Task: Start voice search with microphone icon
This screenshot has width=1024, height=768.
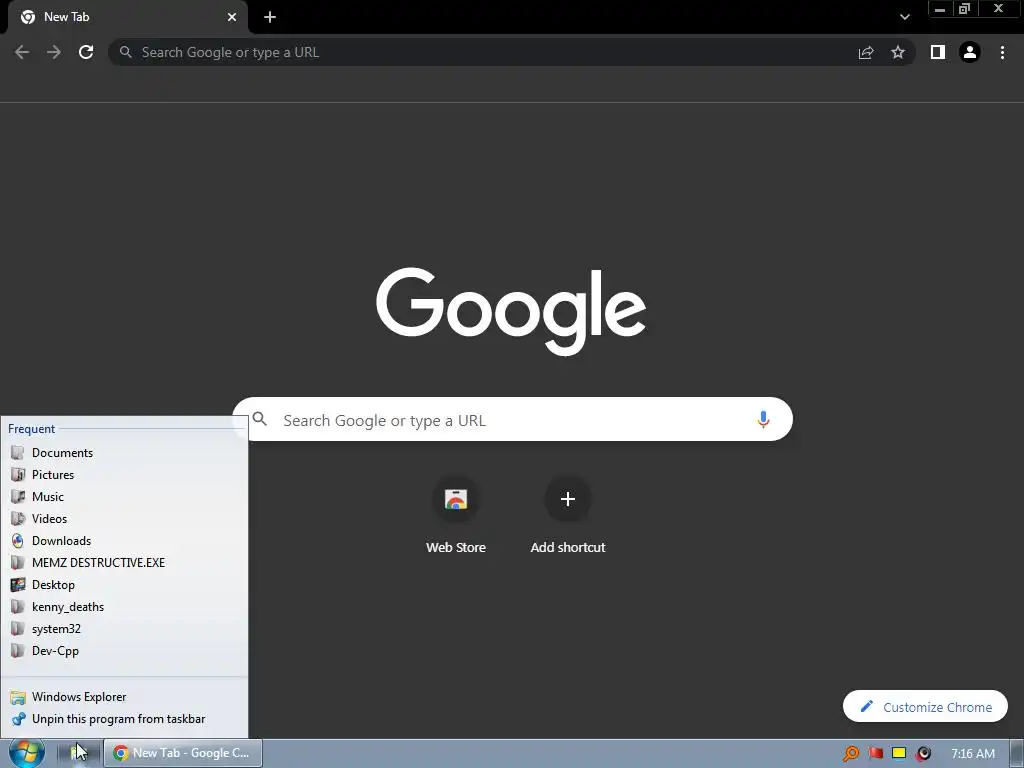Action: (x=763, y=419)
